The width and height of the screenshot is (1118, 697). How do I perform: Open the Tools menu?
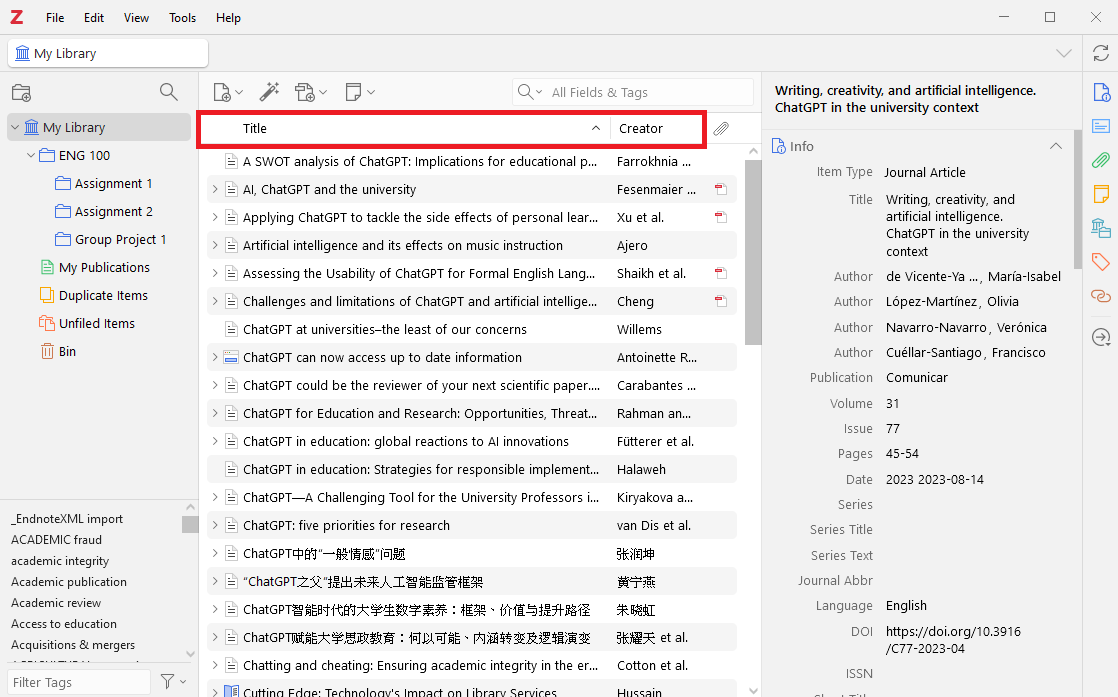pyautogui.click(x=182, y=18)
